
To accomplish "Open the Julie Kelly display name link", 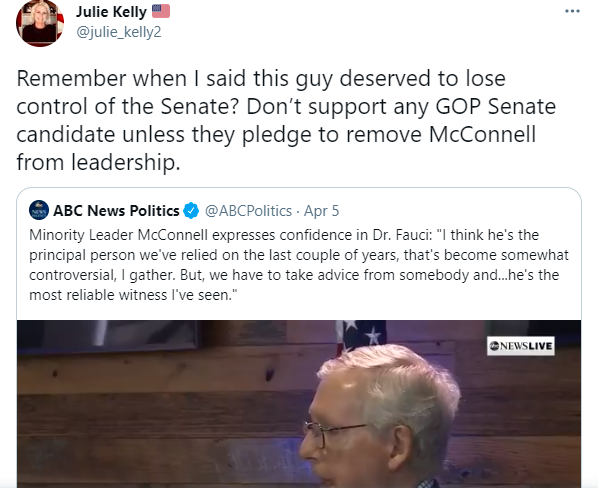I will (x=111, y=12).
